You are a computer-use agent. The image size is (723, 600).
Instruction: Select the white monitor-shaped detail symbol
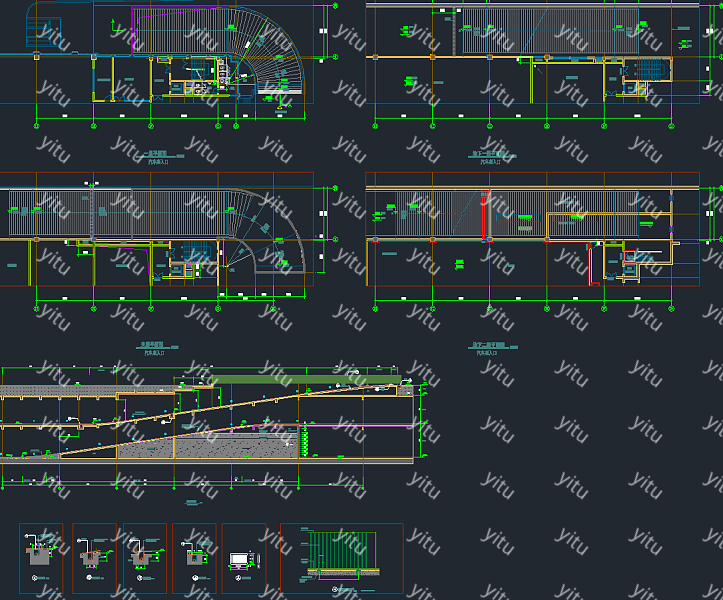pos(241,559)
